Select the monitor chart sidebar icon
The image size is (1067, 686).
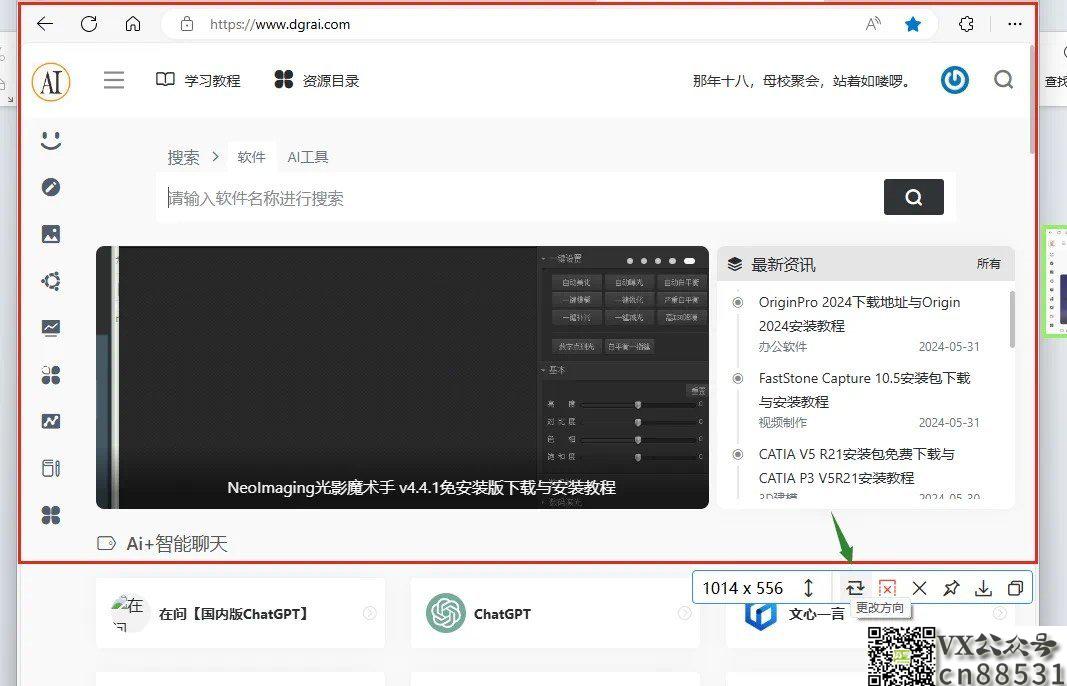click(x=51, y=328)
